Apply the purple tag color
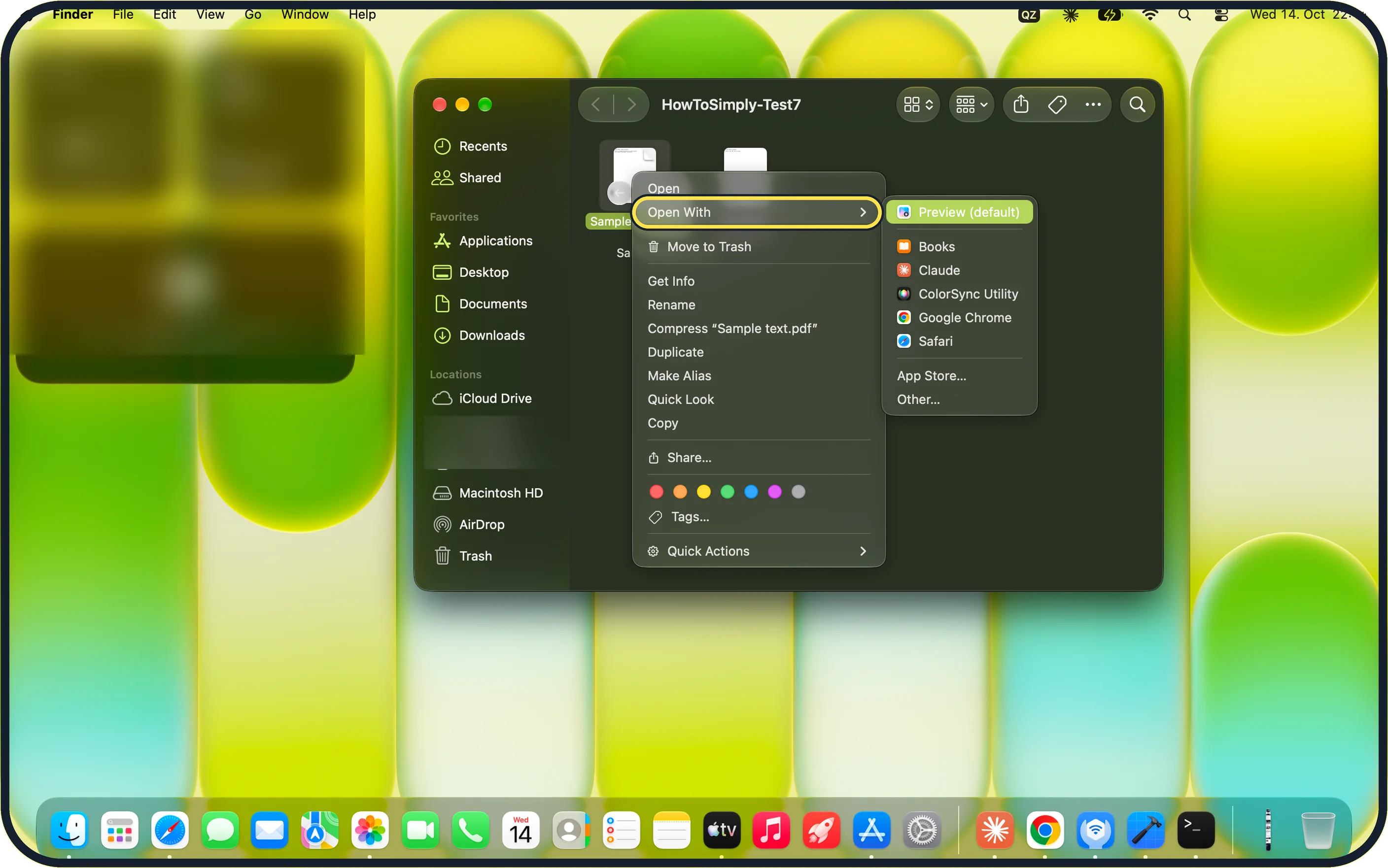The height and width of the screenshot is (868, 1388). [x=774, y=492]
